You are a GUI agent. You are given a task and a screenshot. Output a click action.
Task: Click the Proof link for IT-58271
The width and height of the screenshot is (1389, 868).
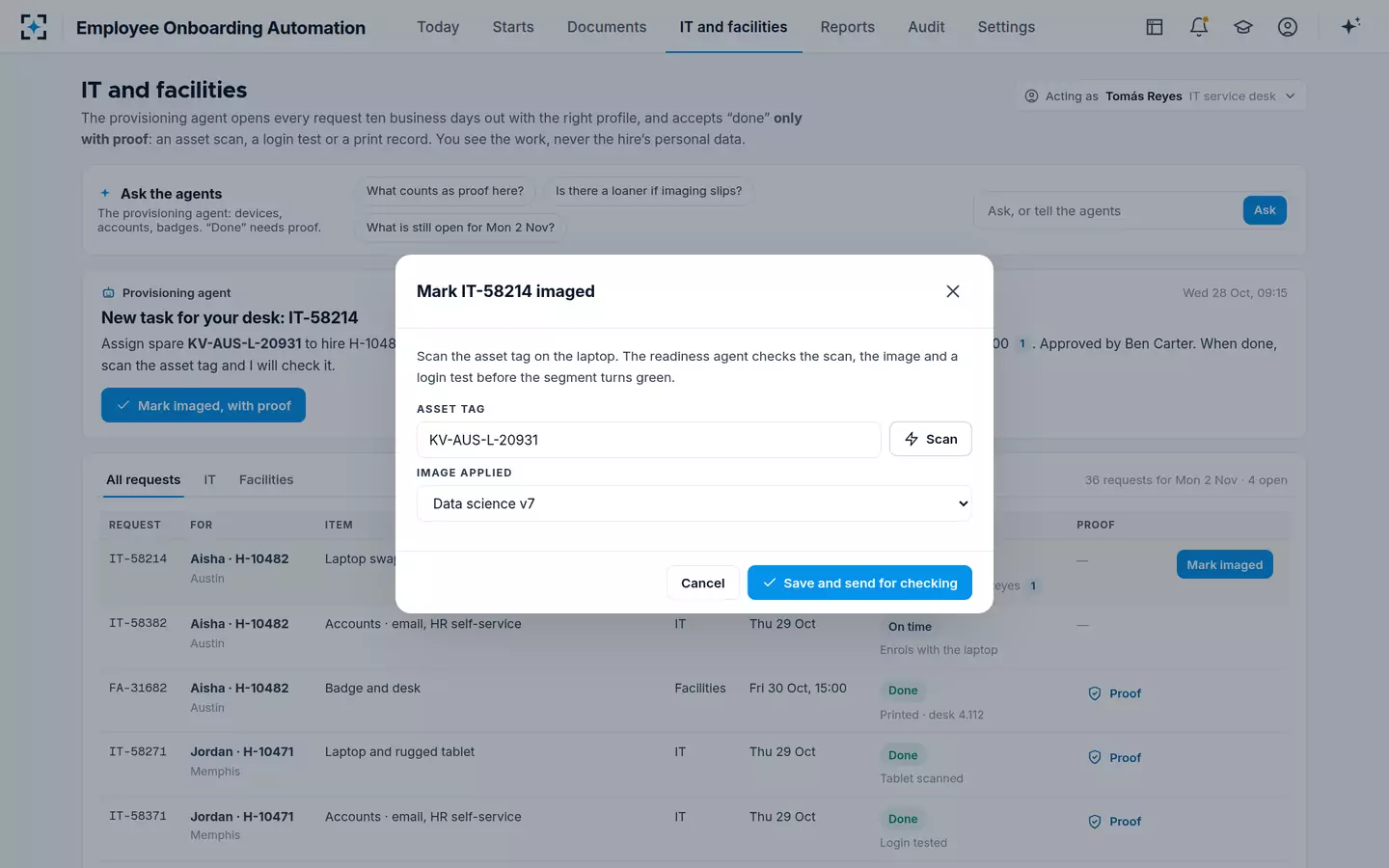point(1125,757)
